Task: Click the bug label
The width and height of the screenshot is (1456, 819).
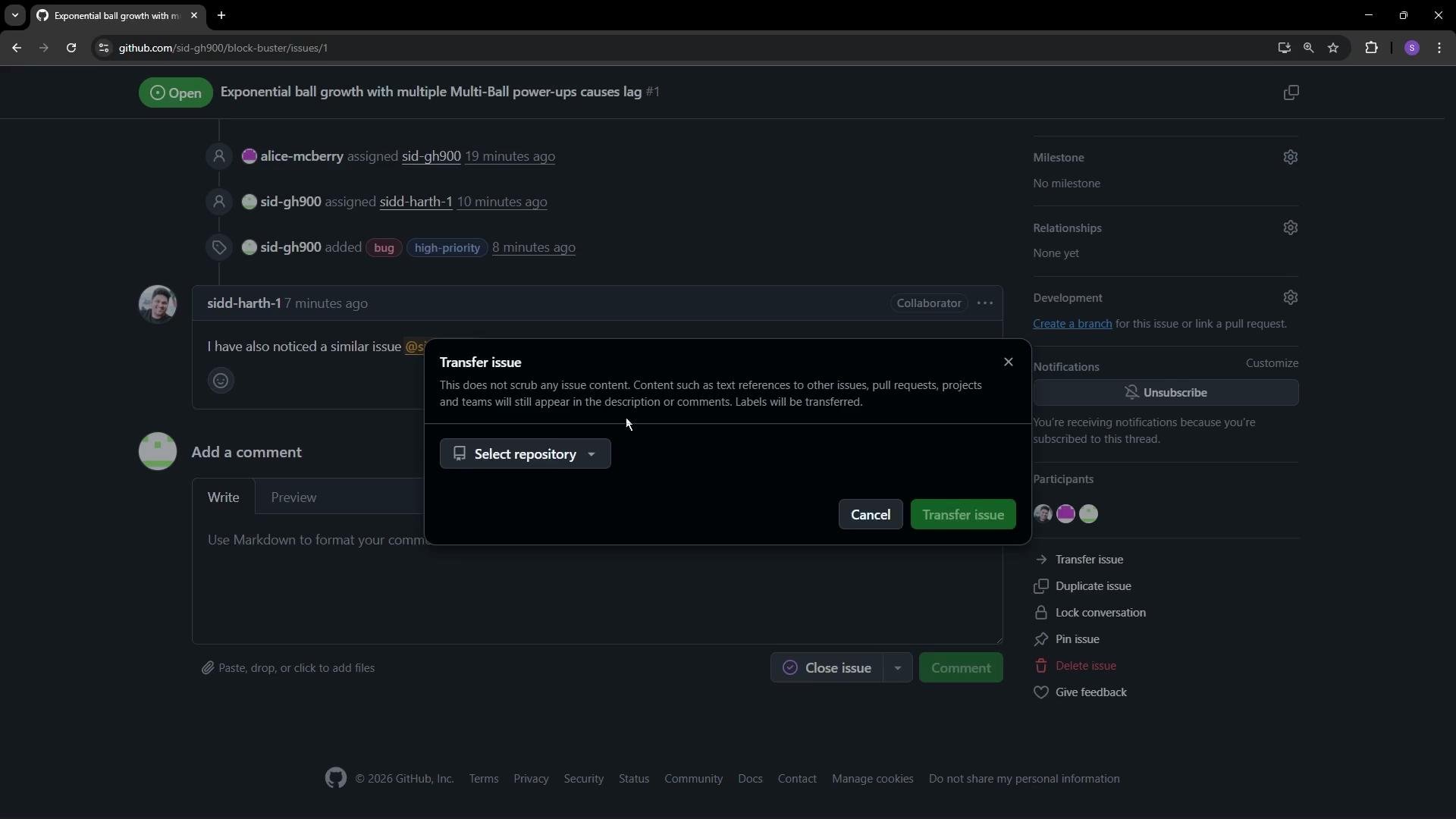Action: pyautogui.click(x=384, y=248)
